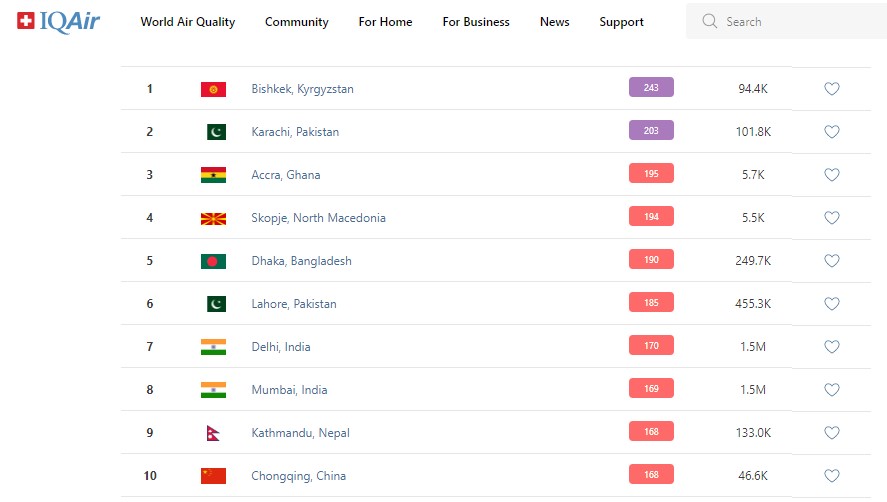
Task: Toggle the heart for Karachi, Pakistan
Action: [831, 132]
